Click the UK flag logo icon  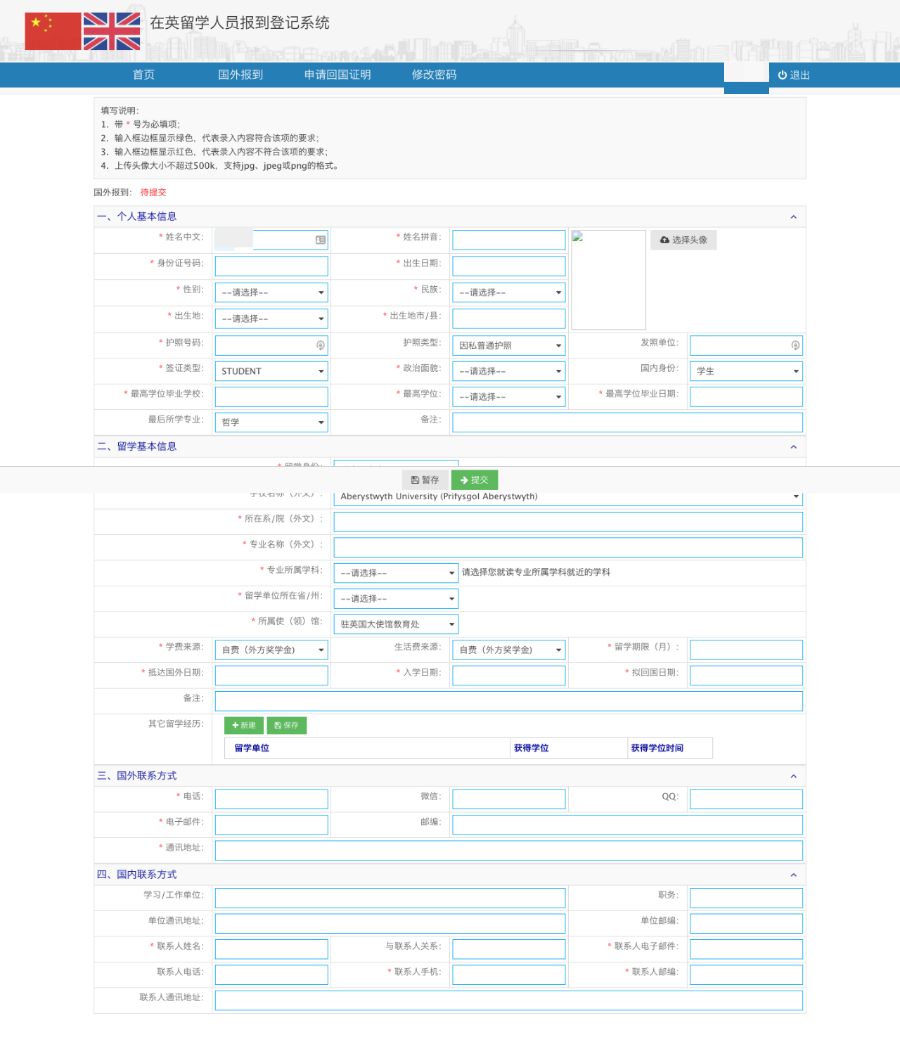112,31
